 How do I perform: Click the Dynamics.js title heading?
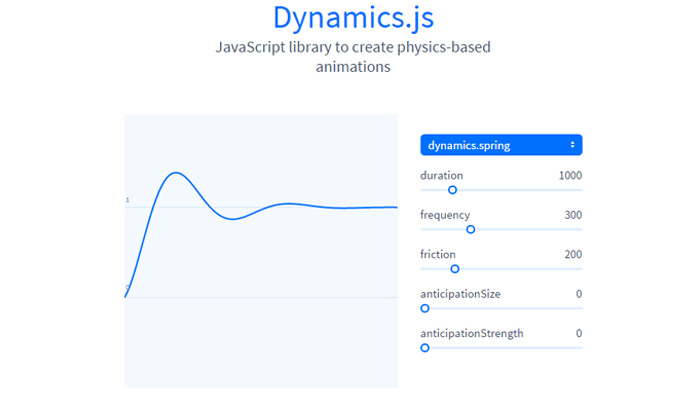pyautogui.click(x=353, y=18)
